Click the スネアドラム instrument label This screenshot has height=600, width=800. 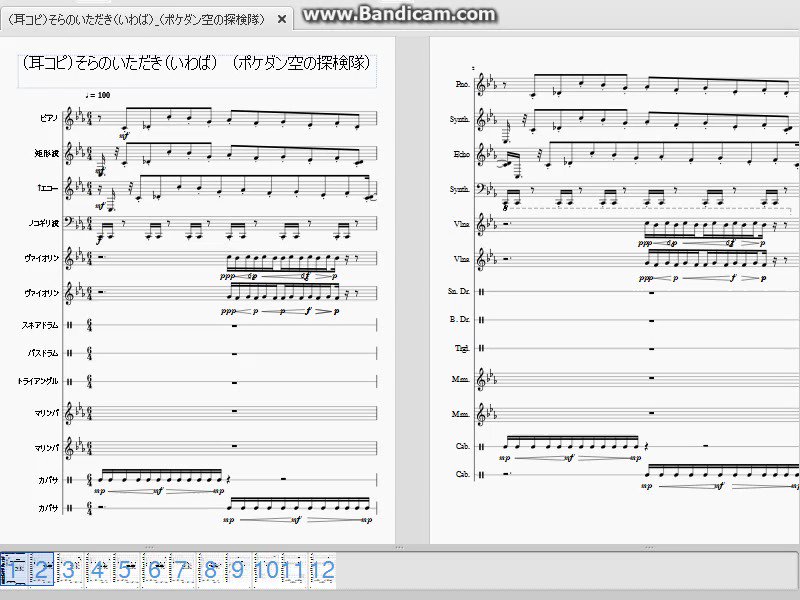click(40, 325)
